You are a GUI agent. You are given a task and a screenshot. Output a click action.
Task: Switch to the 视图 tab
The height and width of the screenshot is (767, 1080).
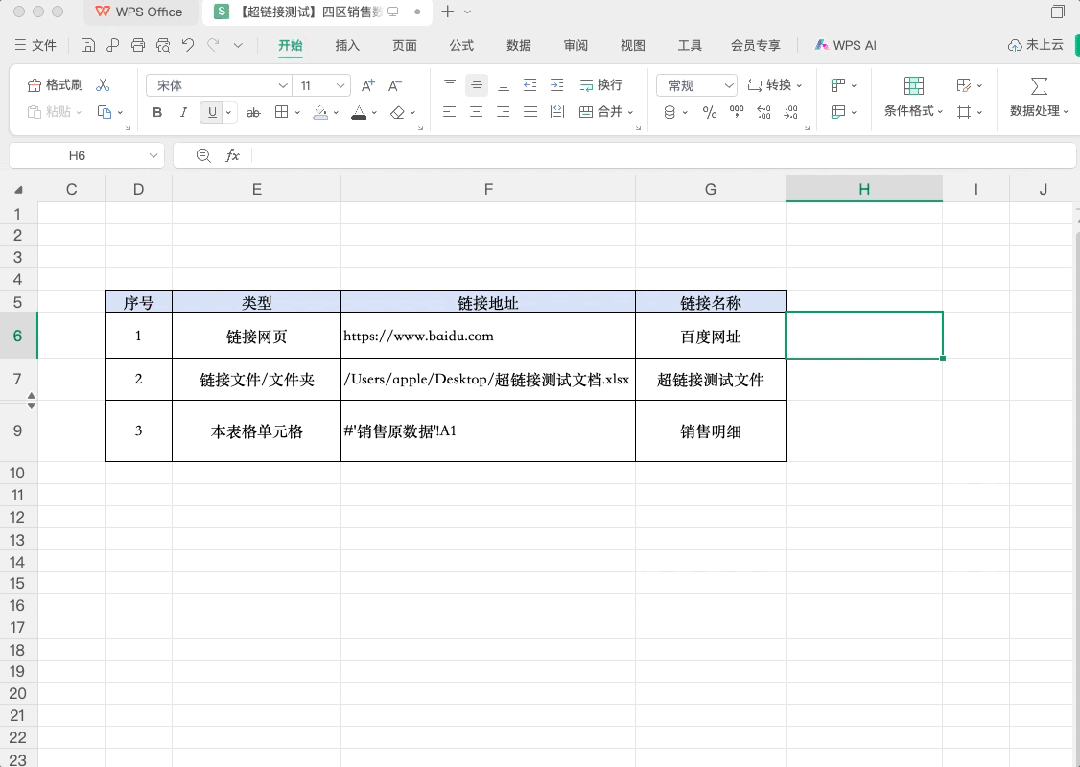click(x=633, y=45)
